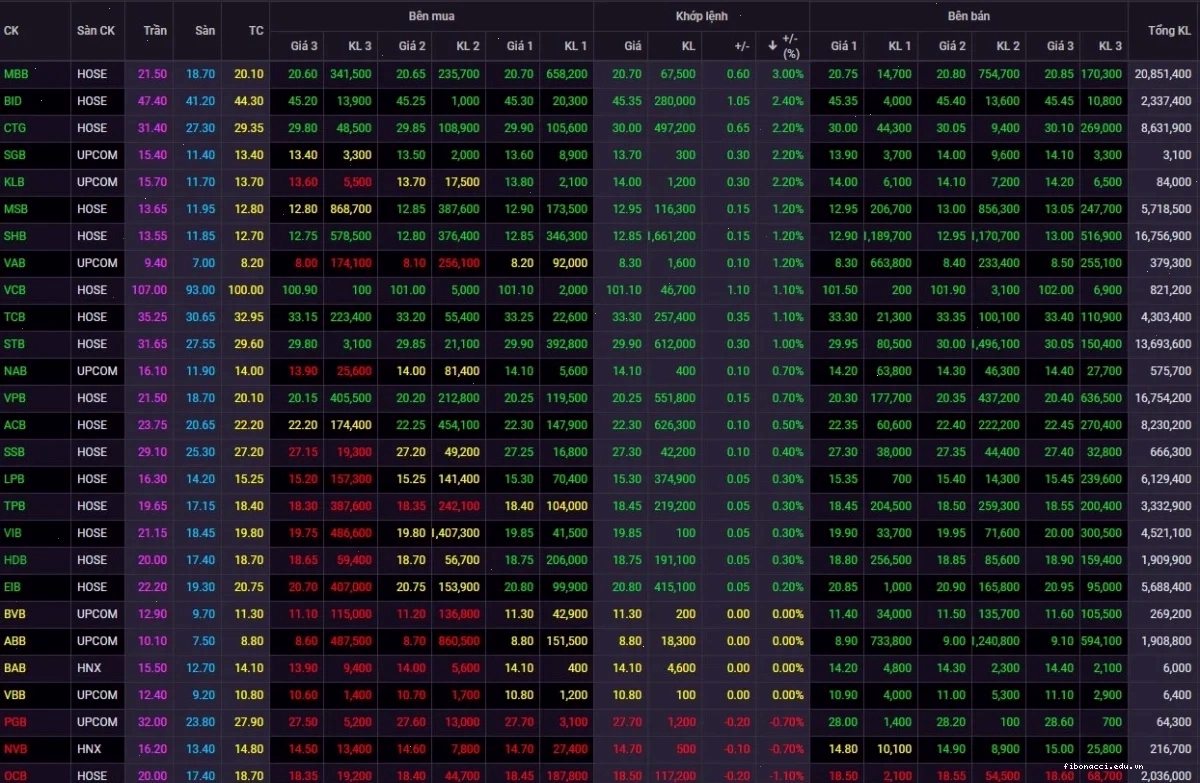Click STB total volume 13,693,600
This screenshot has height=783, width=1200.
pos(1163,344)
